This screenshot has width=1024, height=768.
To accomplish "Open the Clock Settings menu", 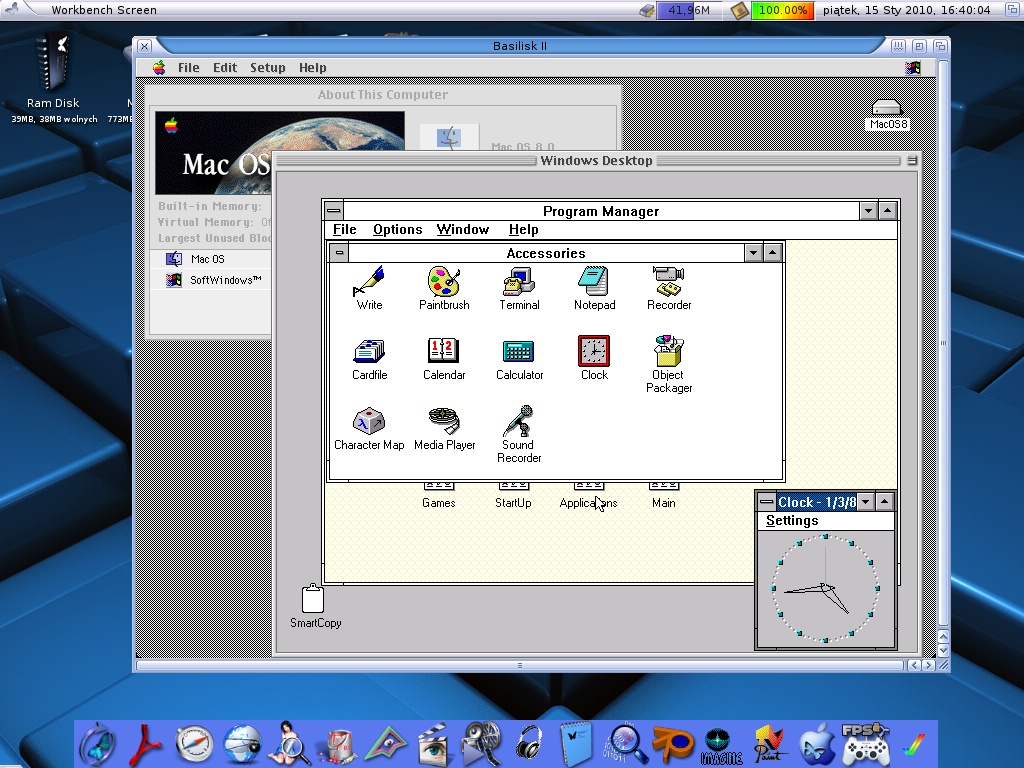I will click(792, 520).
